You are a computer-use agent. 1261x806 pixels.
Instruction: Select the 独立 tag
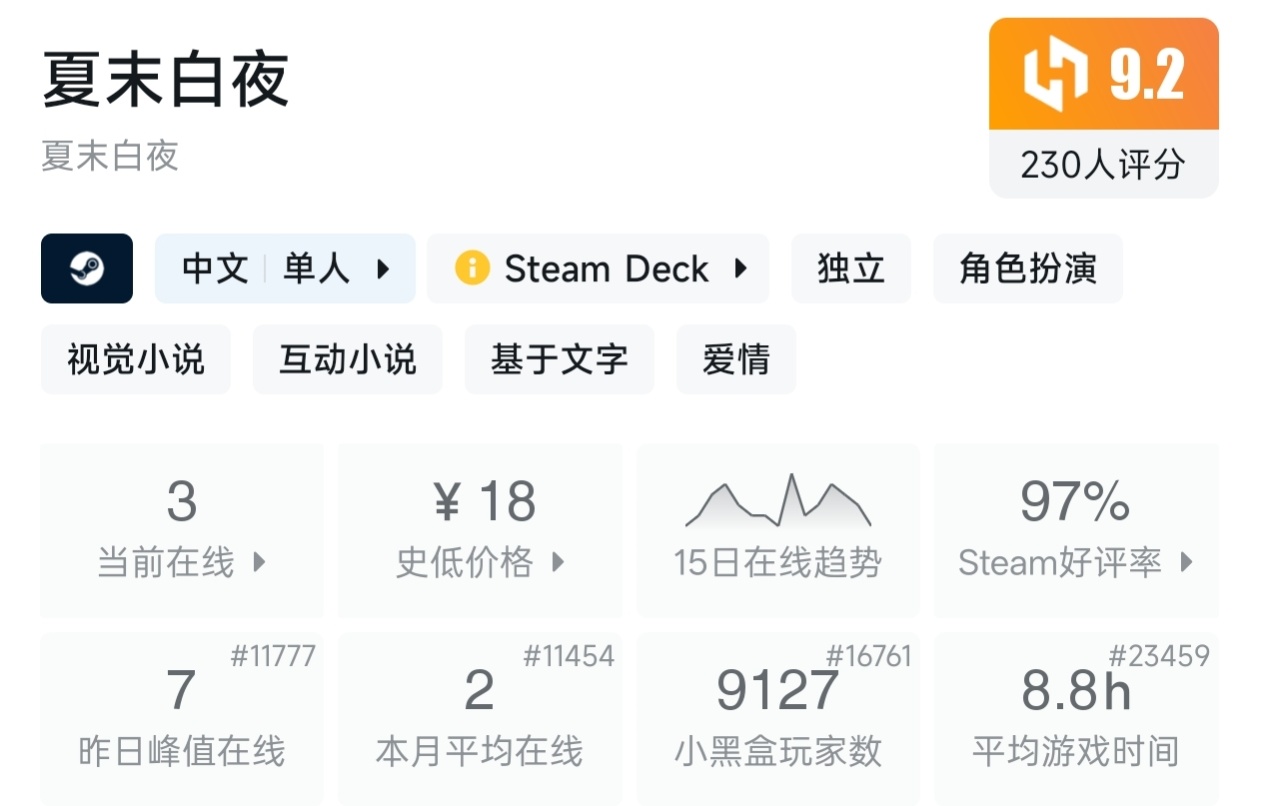[x=851, y=268]
